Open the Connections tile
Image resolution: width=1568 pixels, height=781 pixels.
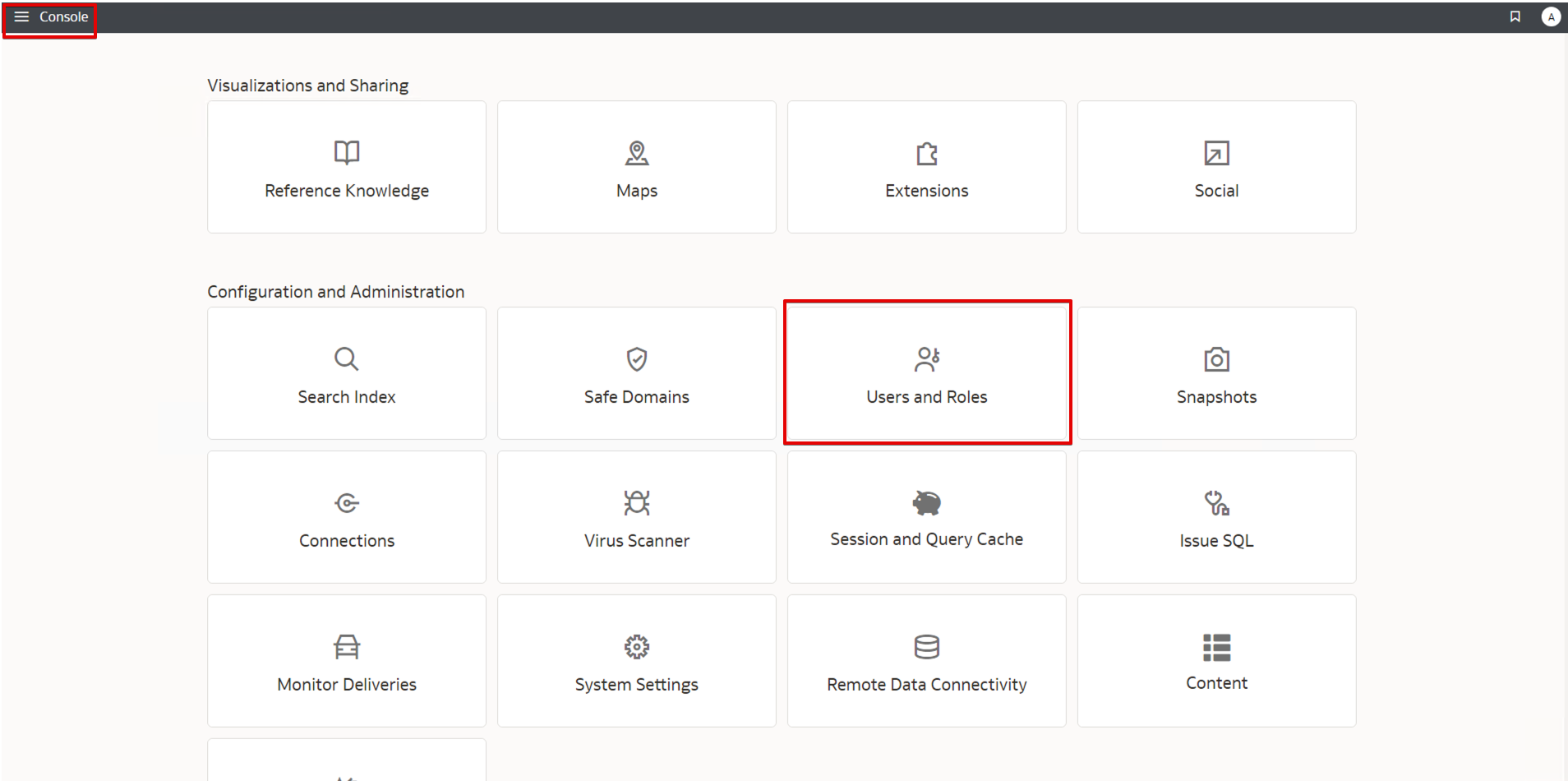(347, 518)
